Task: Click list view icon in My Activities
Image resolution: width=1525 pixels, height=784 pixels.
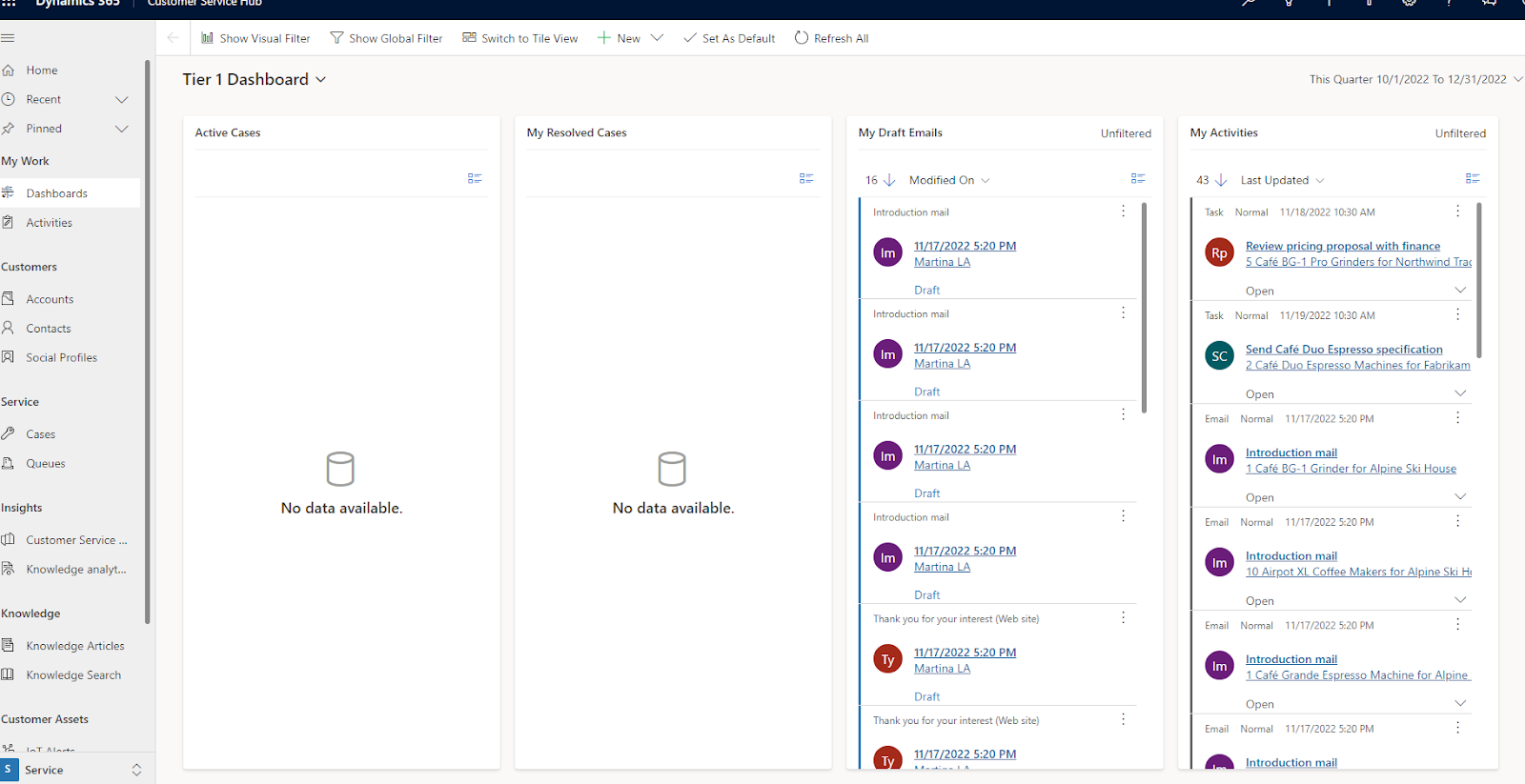Action: 1473,178
